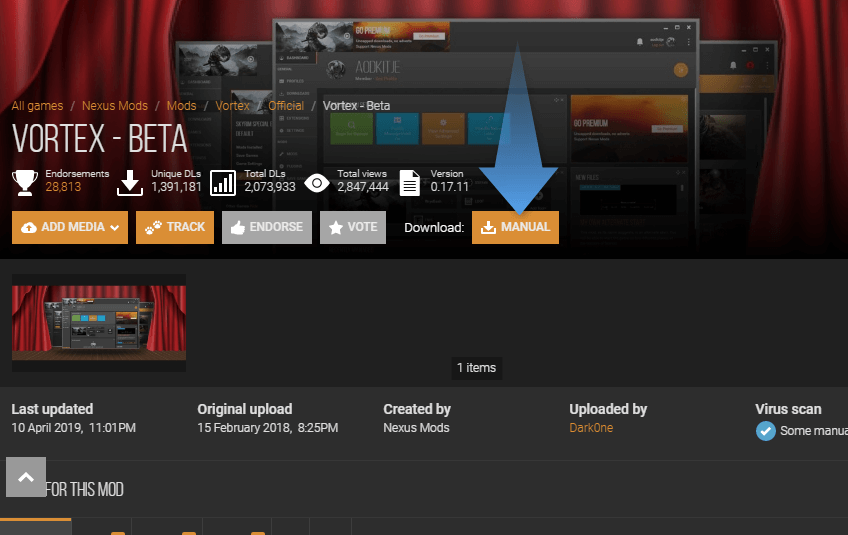
Task: Click the '1 items' gallery counter
Action: pyautogui.click(x=476, y=368)
